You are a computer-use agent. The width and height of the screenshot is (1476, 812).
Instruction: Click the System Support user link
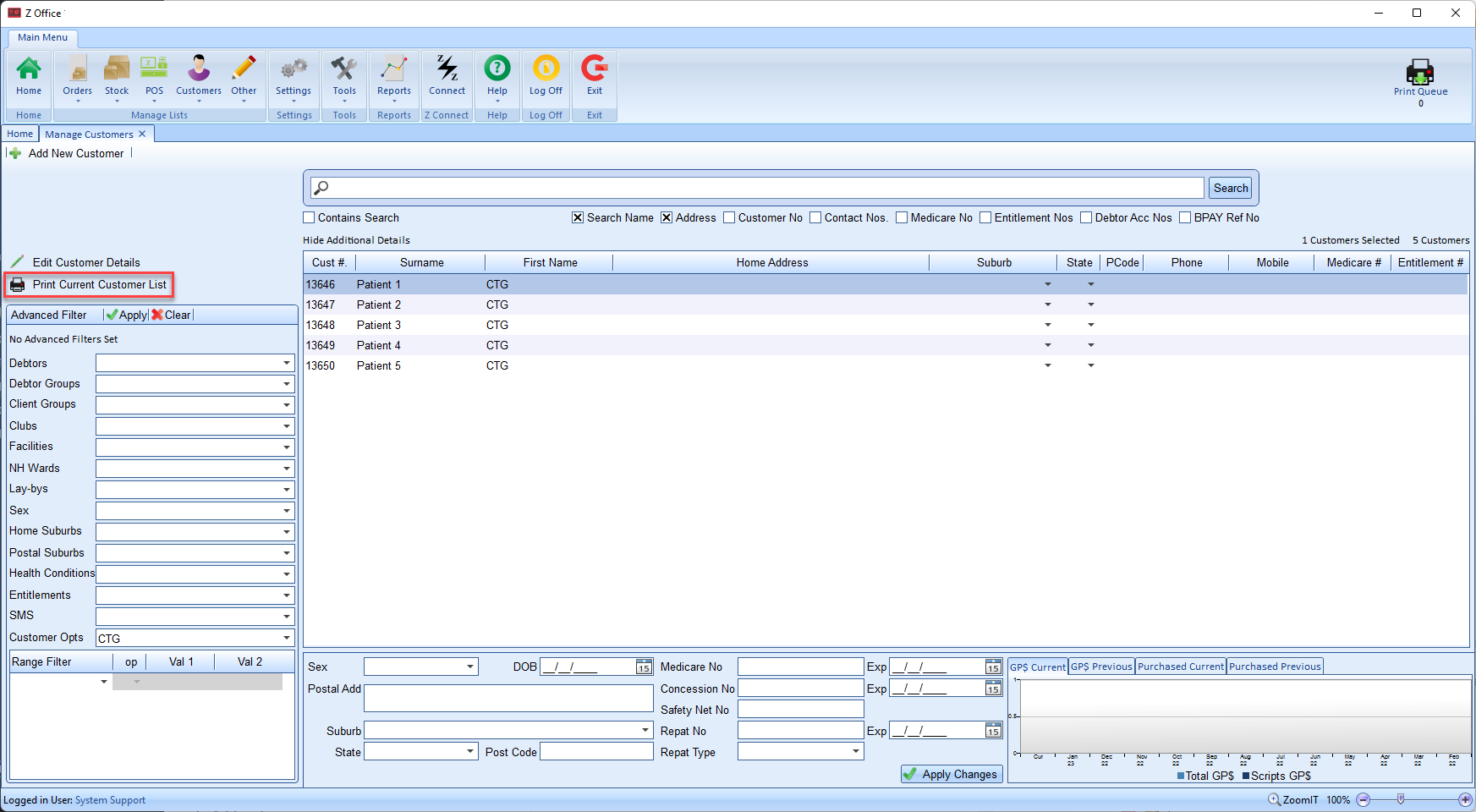pyautogui.click(x=110, y=800)
